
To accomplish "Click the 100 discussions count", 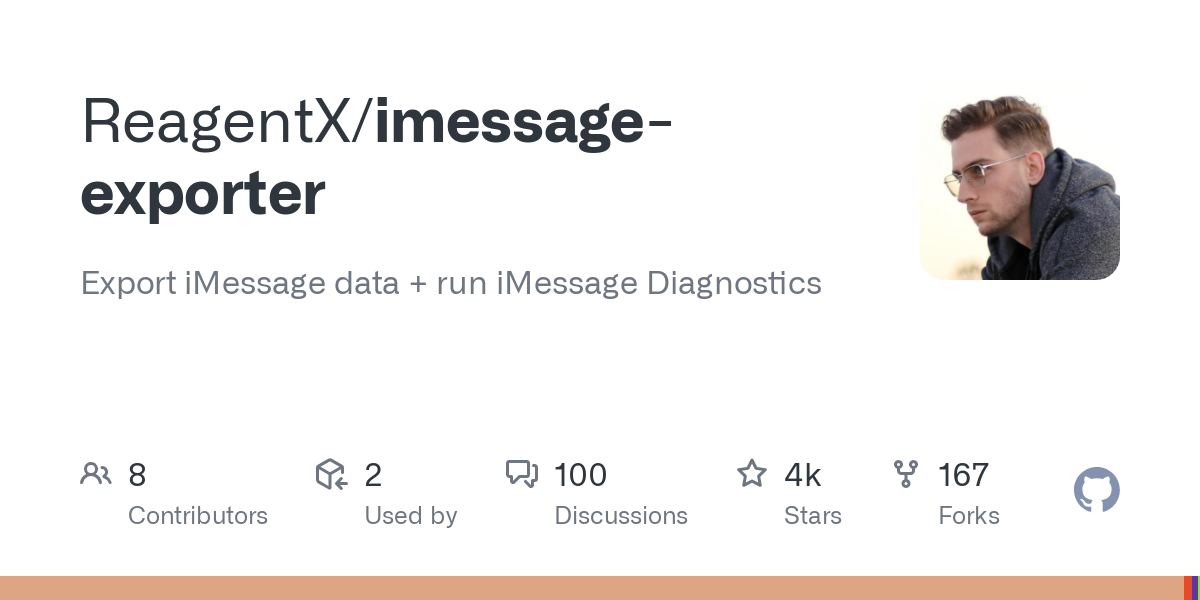I will pos(580,475).
